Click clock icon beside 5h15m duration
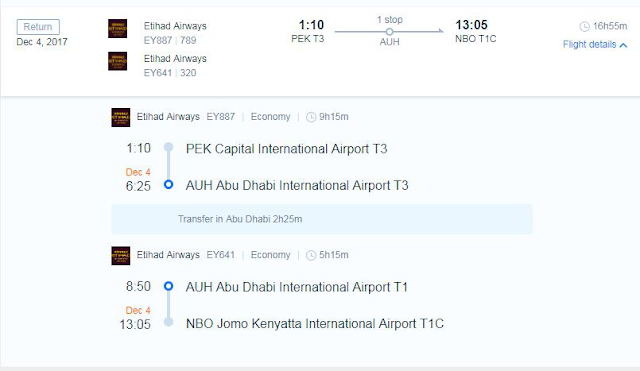Screen dimensions: 640x371 tap(311, 255)
